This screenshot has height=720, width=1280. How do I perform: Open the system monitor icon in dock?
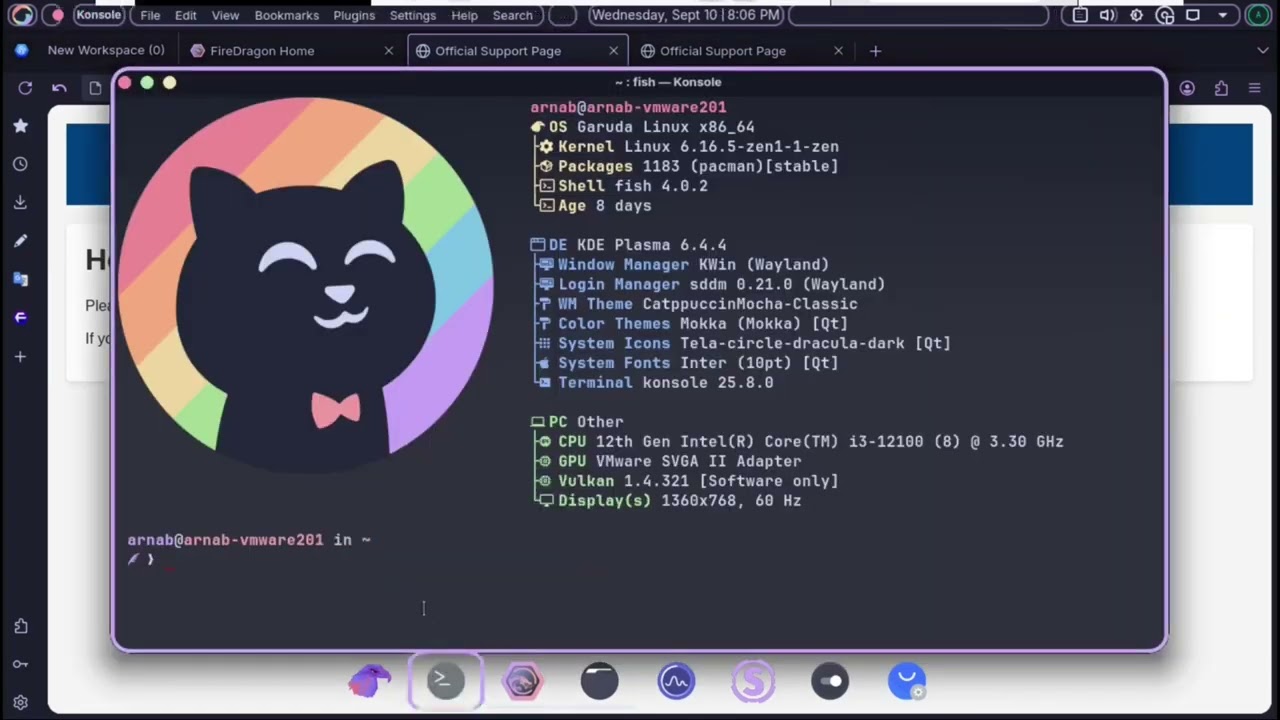(676, 682)
